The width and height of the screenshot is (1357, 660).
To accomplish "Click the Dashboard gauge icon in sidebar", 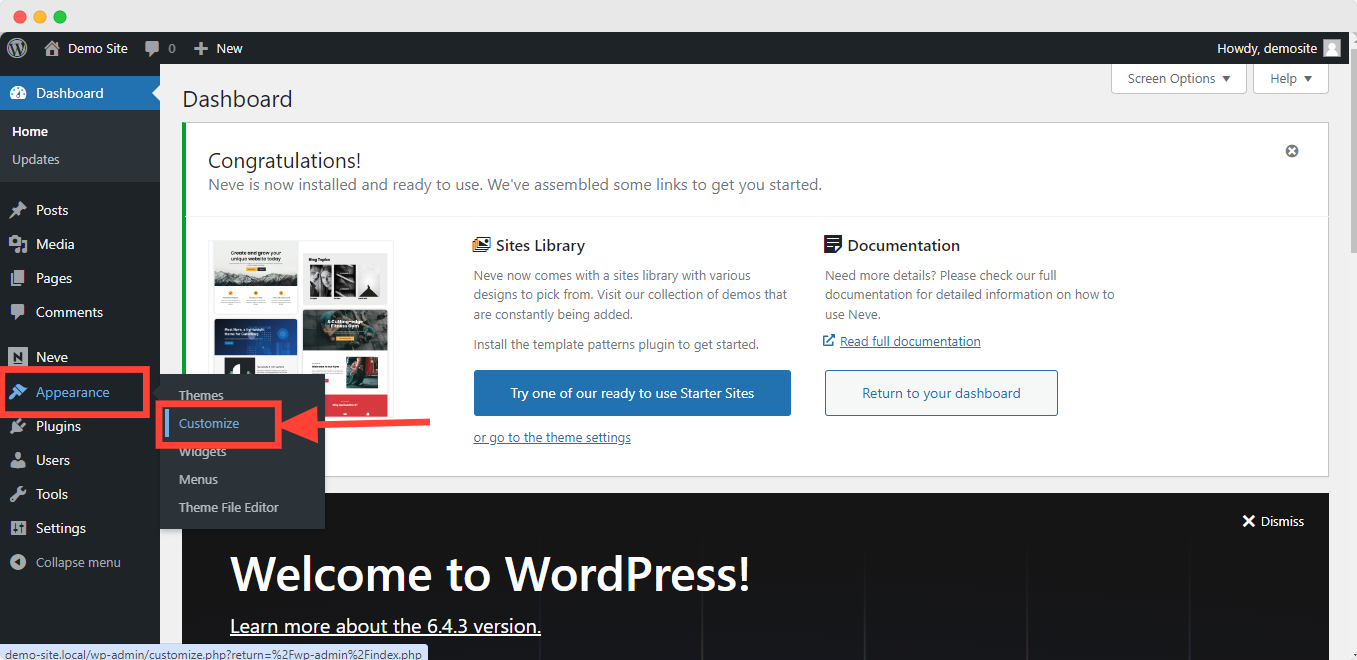I will point(17,93).
